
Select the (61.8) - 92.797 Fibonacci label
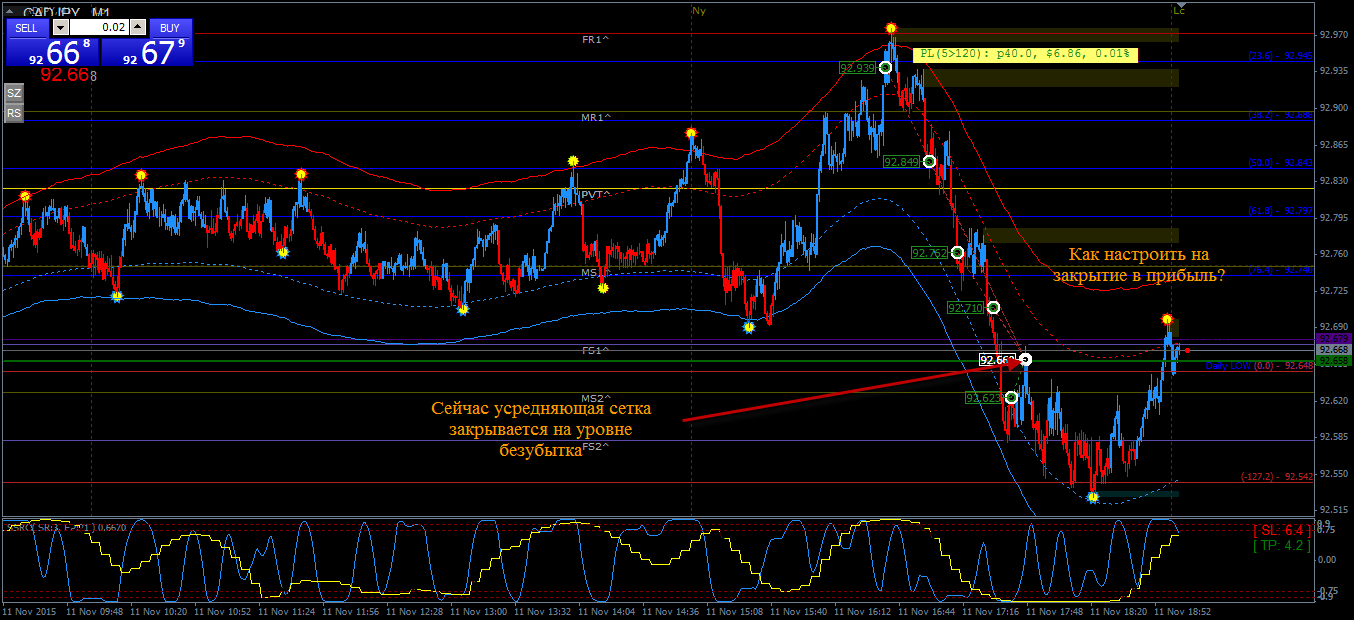(1280, 211)
